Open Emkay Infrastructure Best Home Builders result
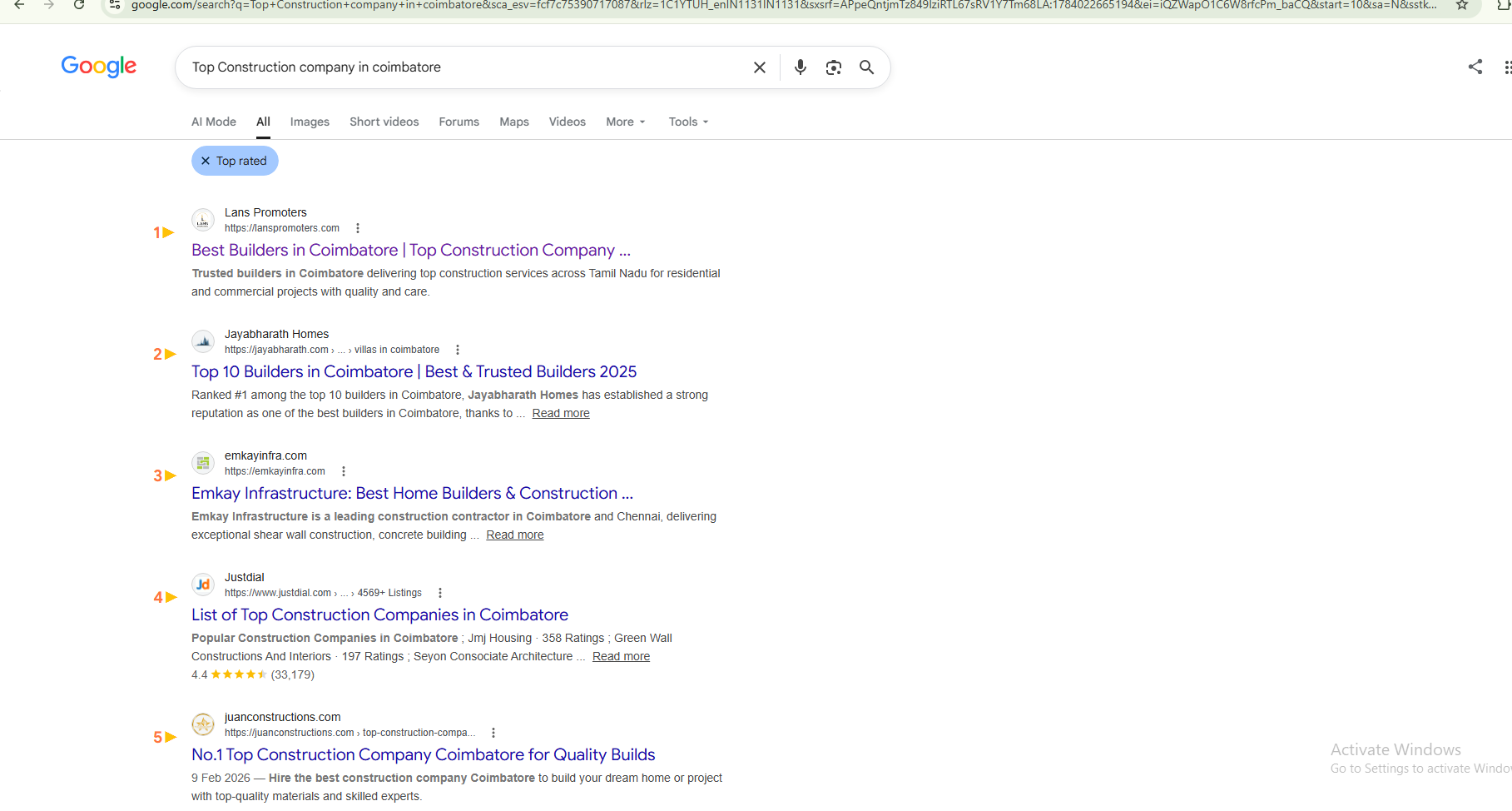The width and height of the screenshot is (1512, 811). pyautogui.click(x=413, y=493)
